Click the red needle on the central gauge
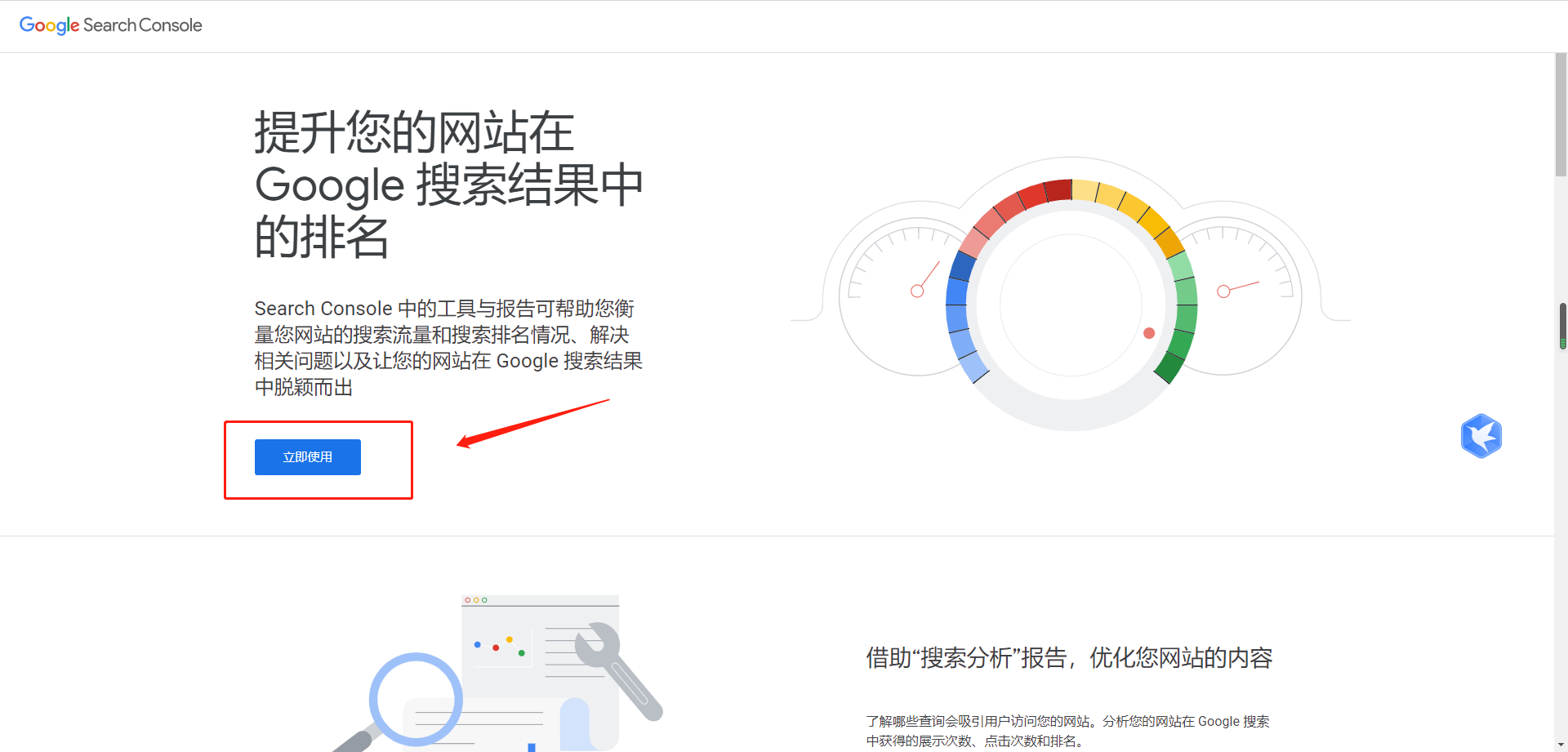The image size is (1568, 752). pyautogui.click(x=1148, y=332)
